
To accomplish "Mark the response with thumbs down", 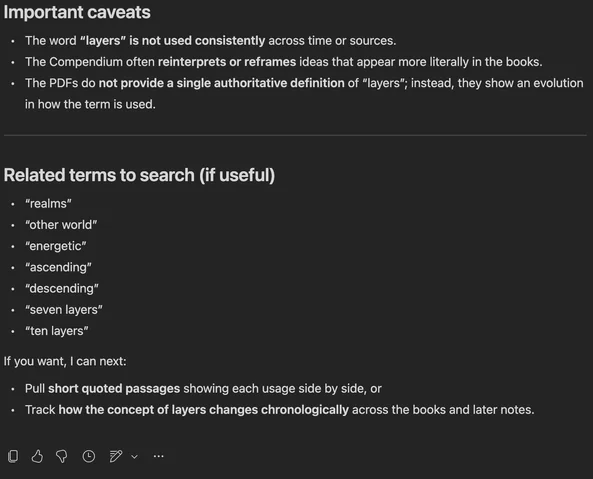I will pyautogui.click(x=62, y=456).
